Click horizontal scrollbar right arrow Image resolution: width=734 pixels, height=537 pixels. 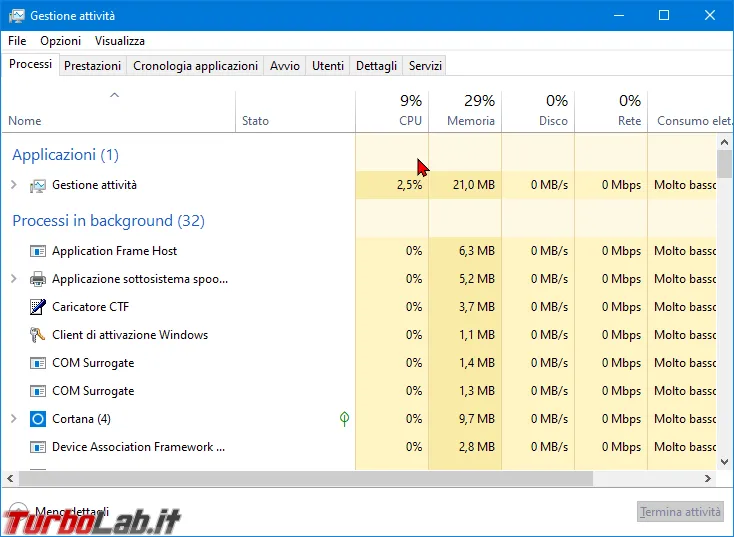[x=708, y=478]
